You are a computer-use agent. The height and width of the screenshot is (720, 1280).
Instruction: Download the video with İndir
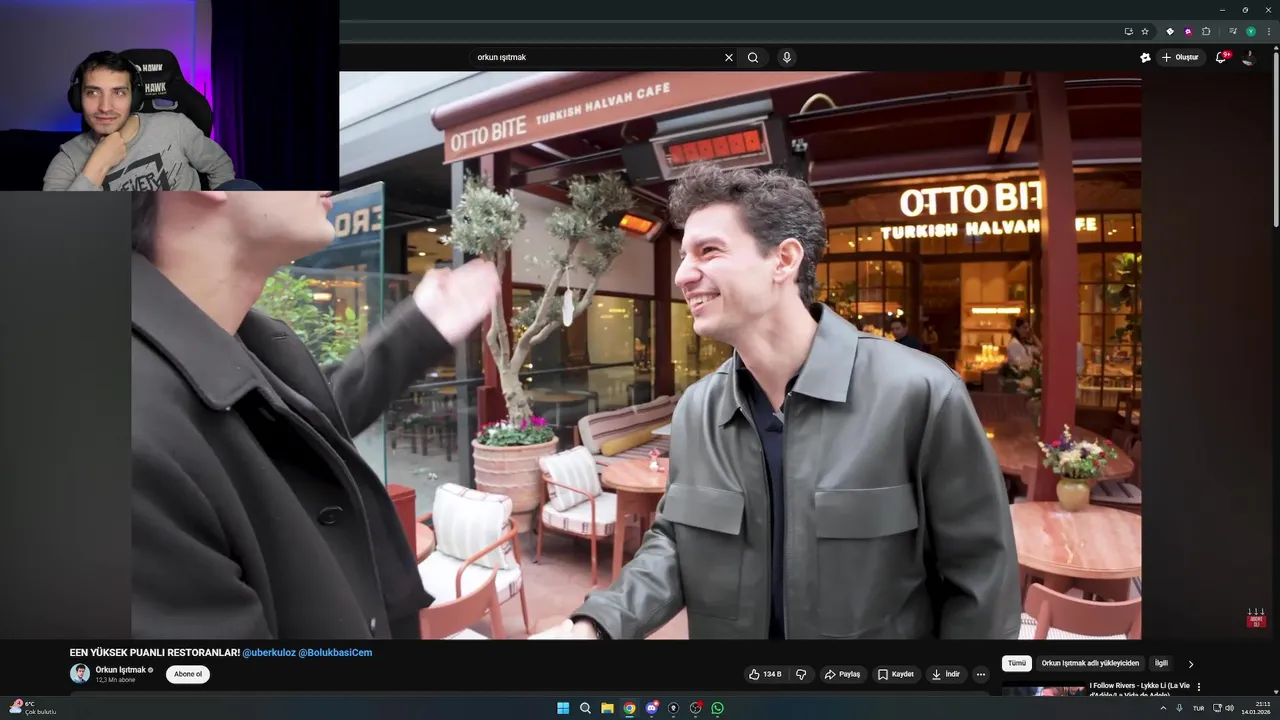(945, 674)
